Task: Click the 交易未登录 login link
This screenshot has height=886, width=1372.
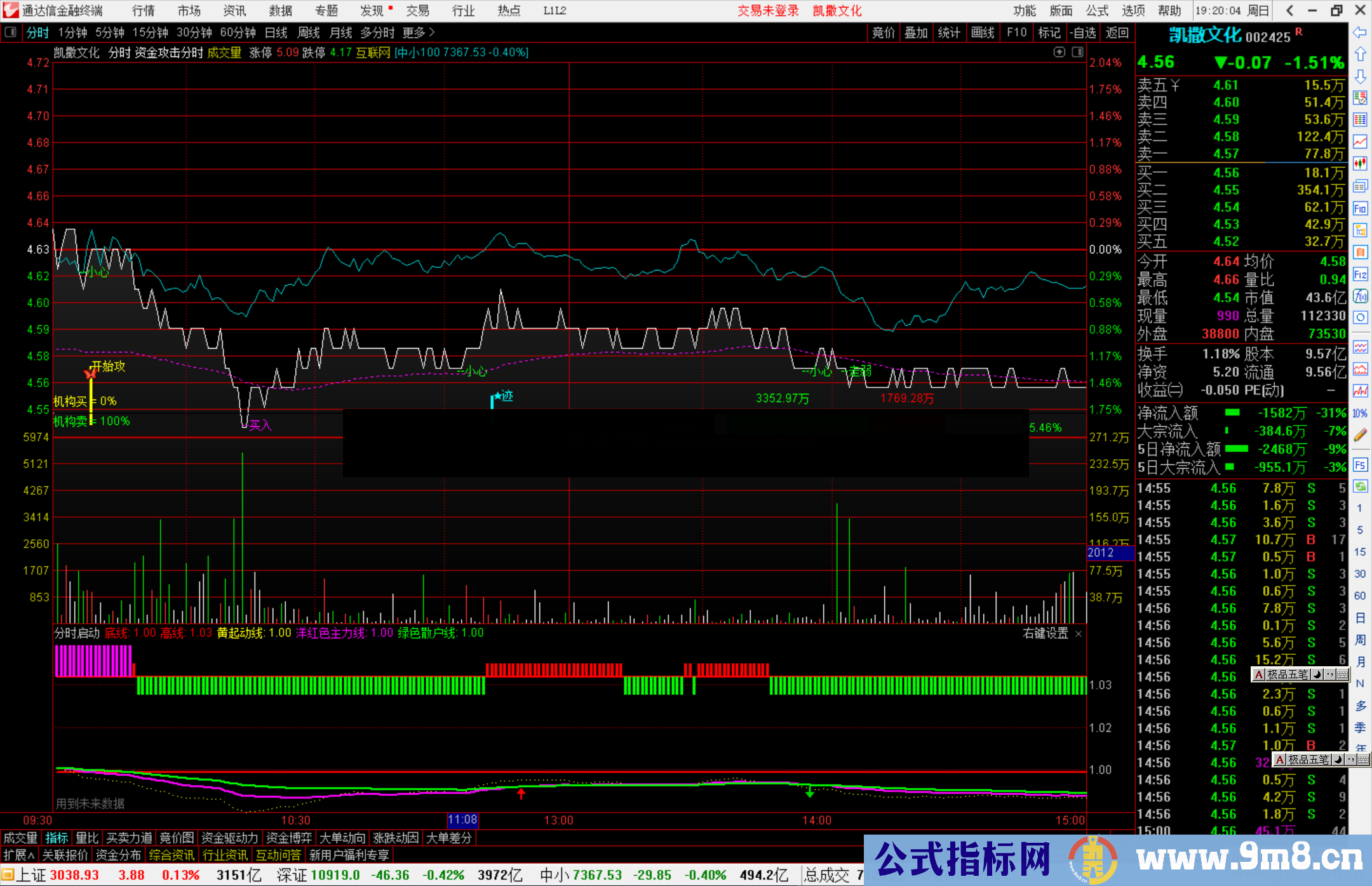Action: pyautogui.click(x=767, y=10)
